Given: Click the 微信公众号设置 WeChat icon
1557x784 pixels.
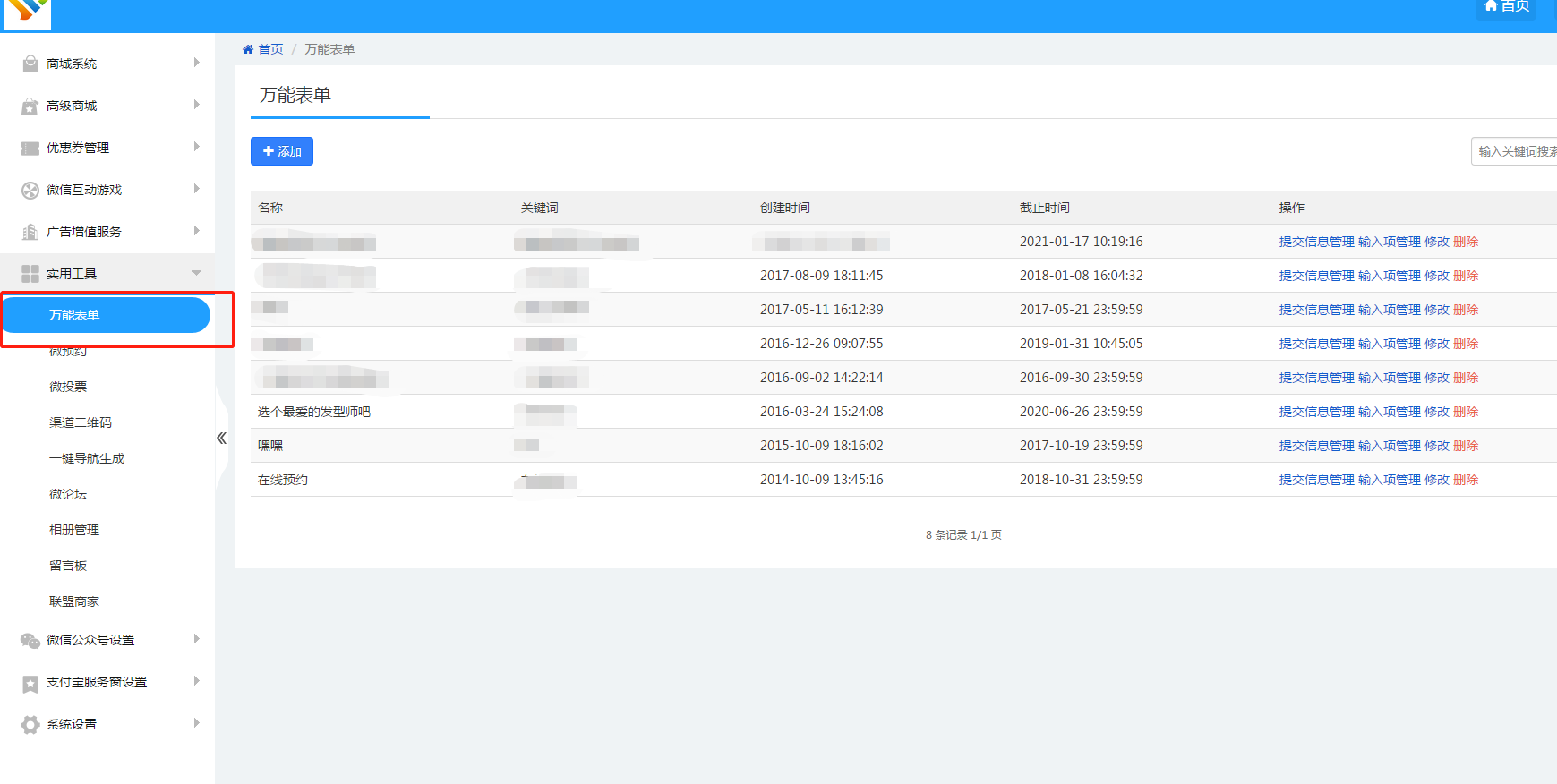Looking at the screenshot, I should 30,640.
